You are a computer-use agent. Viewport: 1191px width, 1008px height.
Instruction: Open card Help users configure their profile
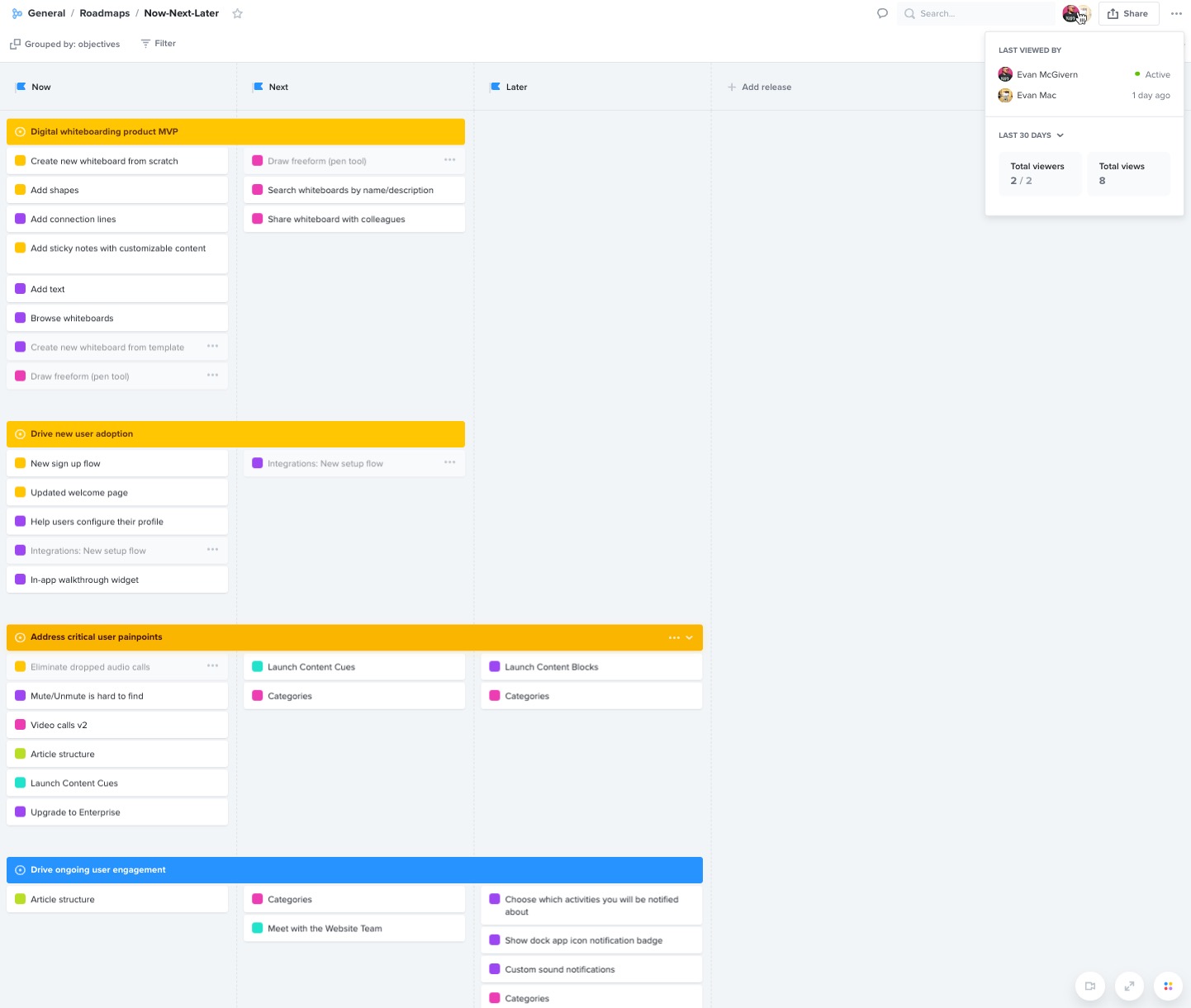[117, 521]
